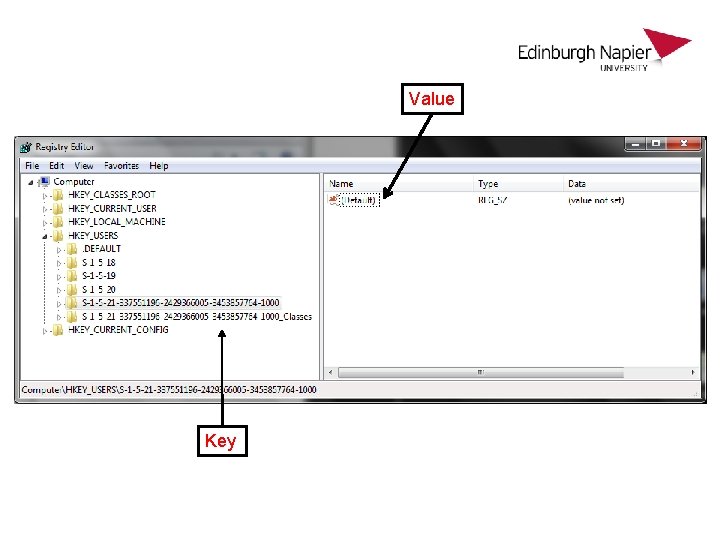This screenshot has width=720, height=540.
Task: Select the HKEY_CURRENT_CONFIG key
Action: pos(118,330)
